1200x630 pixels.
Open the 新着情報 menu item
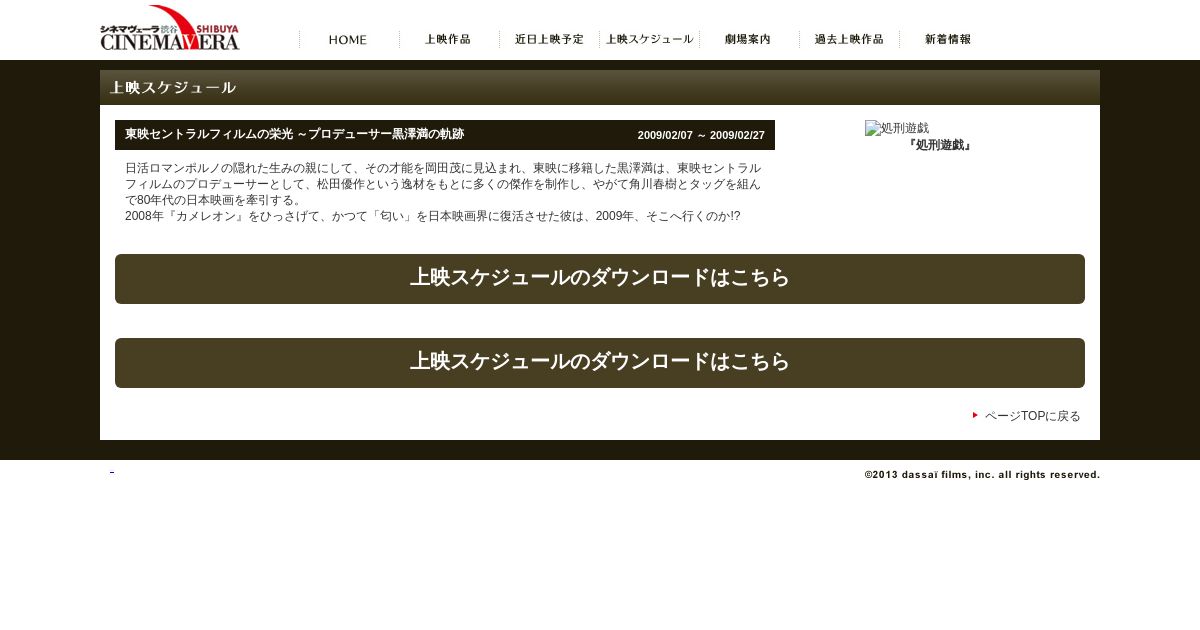[x=949, y=39]
